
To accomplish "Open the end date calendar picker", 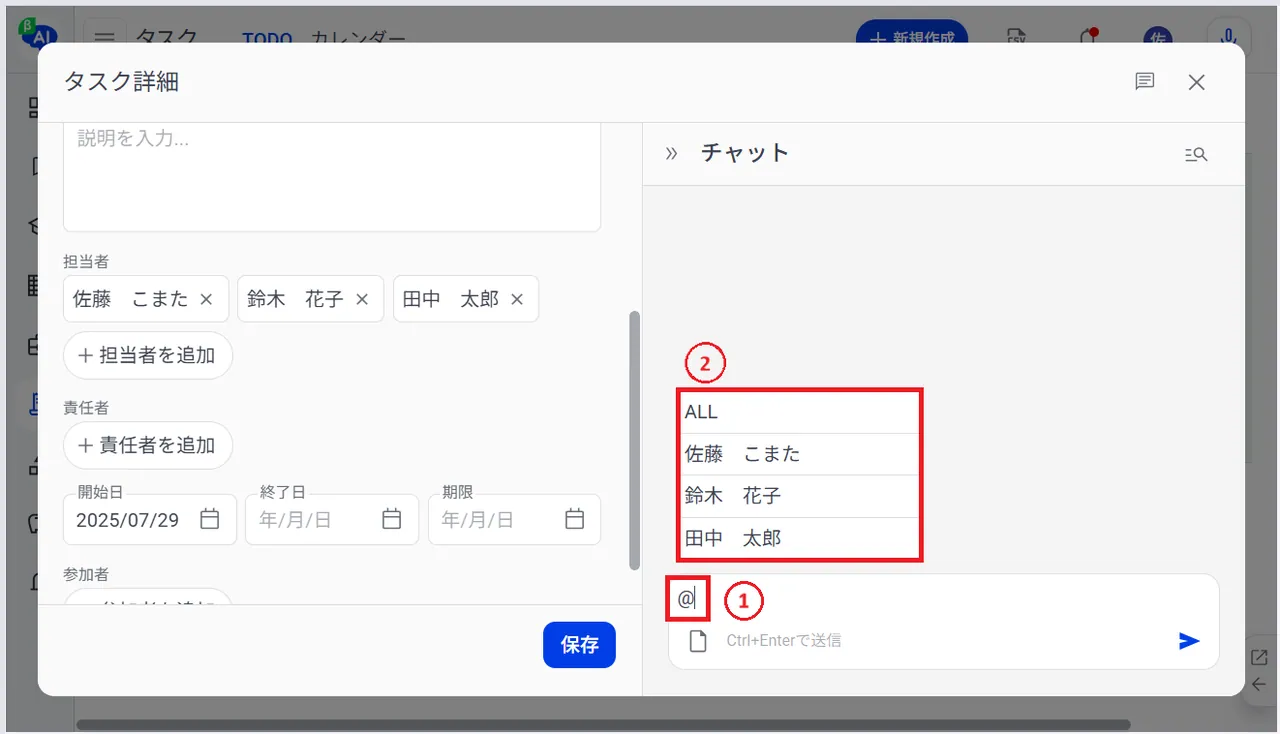I will [x=392, y=519].
